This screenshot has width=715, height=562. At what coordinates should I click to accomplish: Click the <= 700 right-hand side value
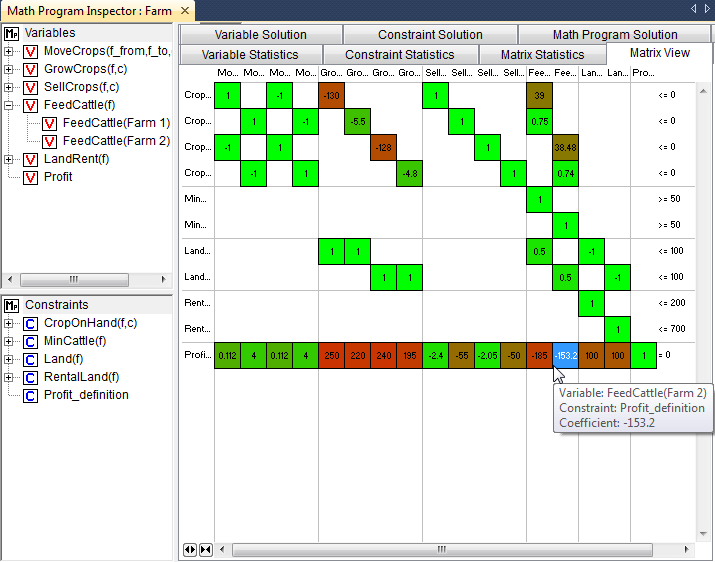[x=671, y=329]
